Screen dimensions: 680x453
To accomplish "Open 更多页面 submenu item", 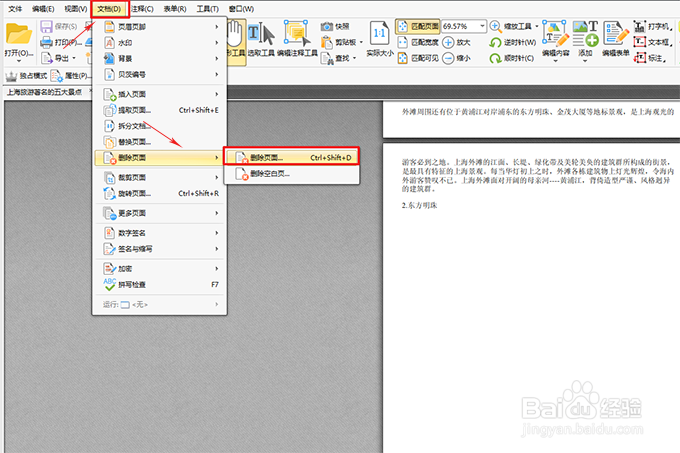I will [160, 213].
